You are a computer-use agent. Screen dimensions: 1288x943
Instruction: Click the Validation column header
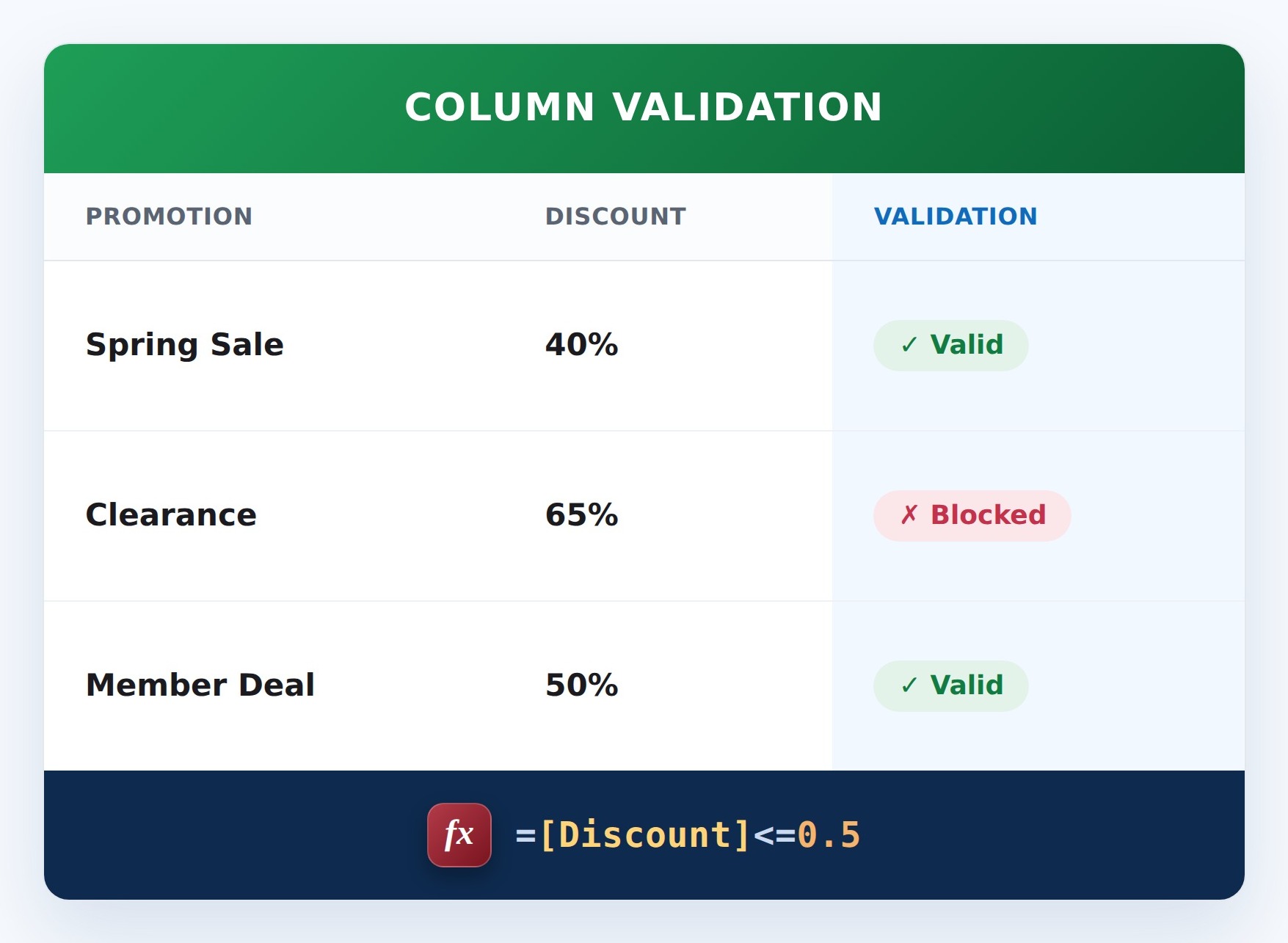point(956,216)
